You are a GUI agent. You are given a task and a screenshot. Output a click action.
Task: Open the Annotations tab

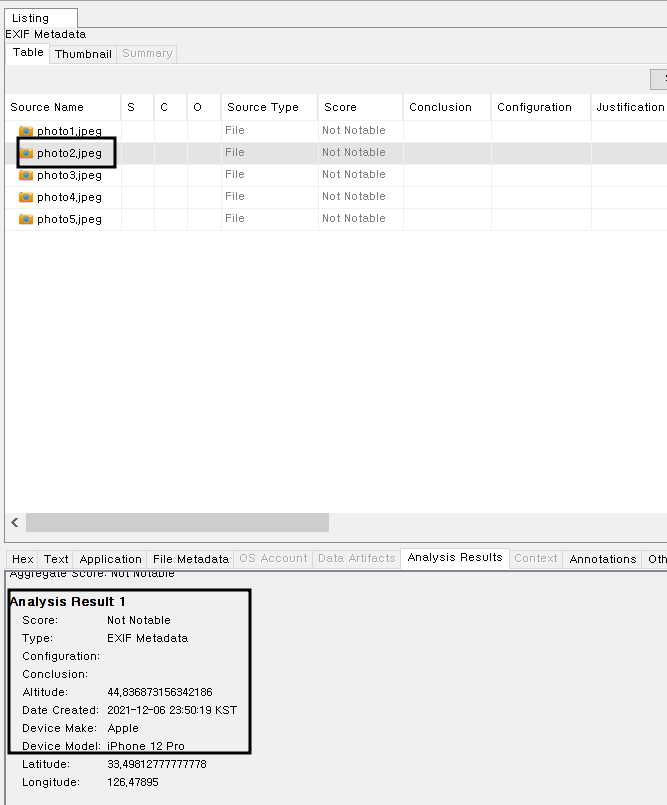coord(603,559)
